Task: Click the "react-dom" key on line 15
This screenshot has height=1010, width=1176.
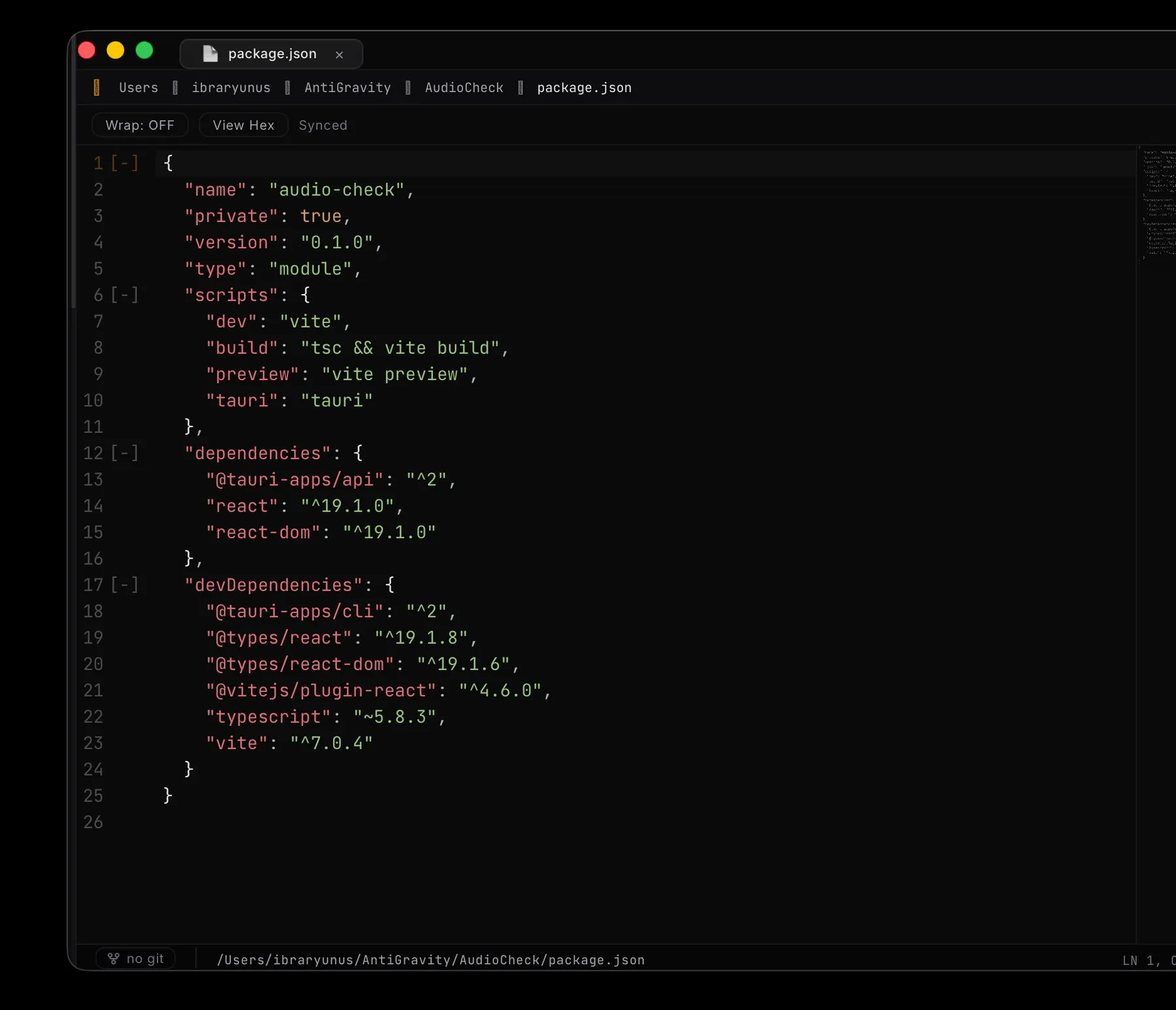Action: 263,532
